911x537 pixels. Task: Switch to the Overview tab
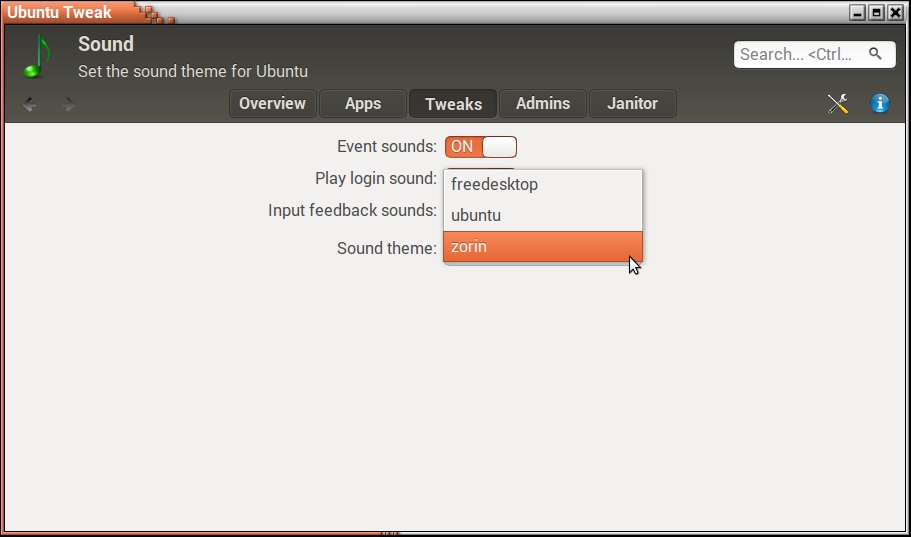point(272,104)
